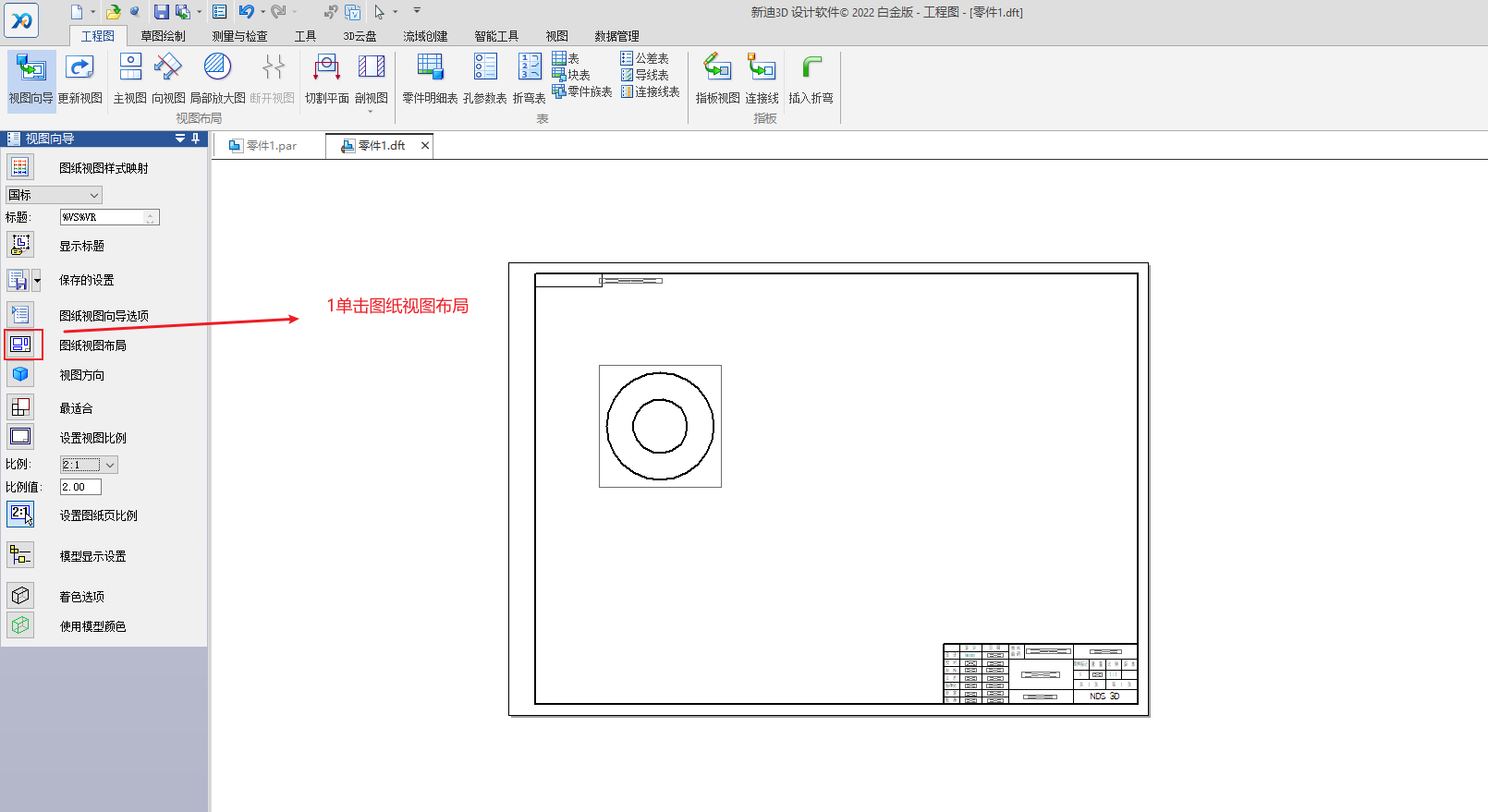Select the 主视图 principal view tool
The image size is (1488, 812).
tap(130, 79)
